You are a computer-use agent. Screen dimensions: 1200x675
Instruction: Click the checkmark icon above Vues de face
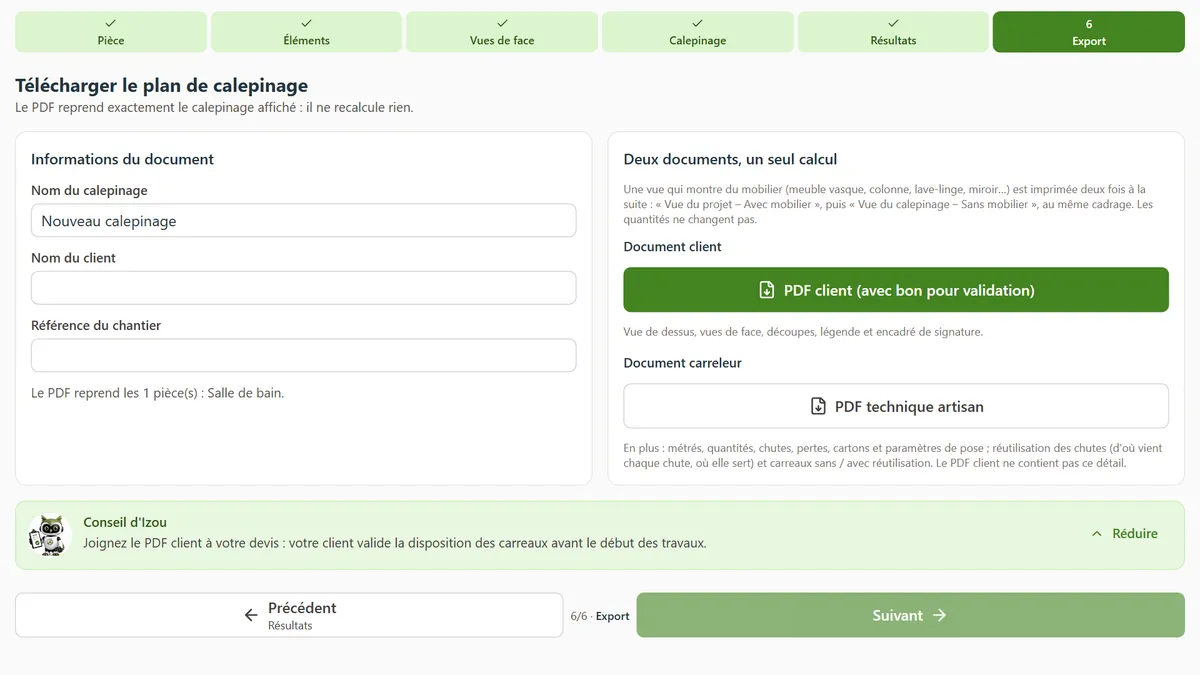(x=502, y=23)
